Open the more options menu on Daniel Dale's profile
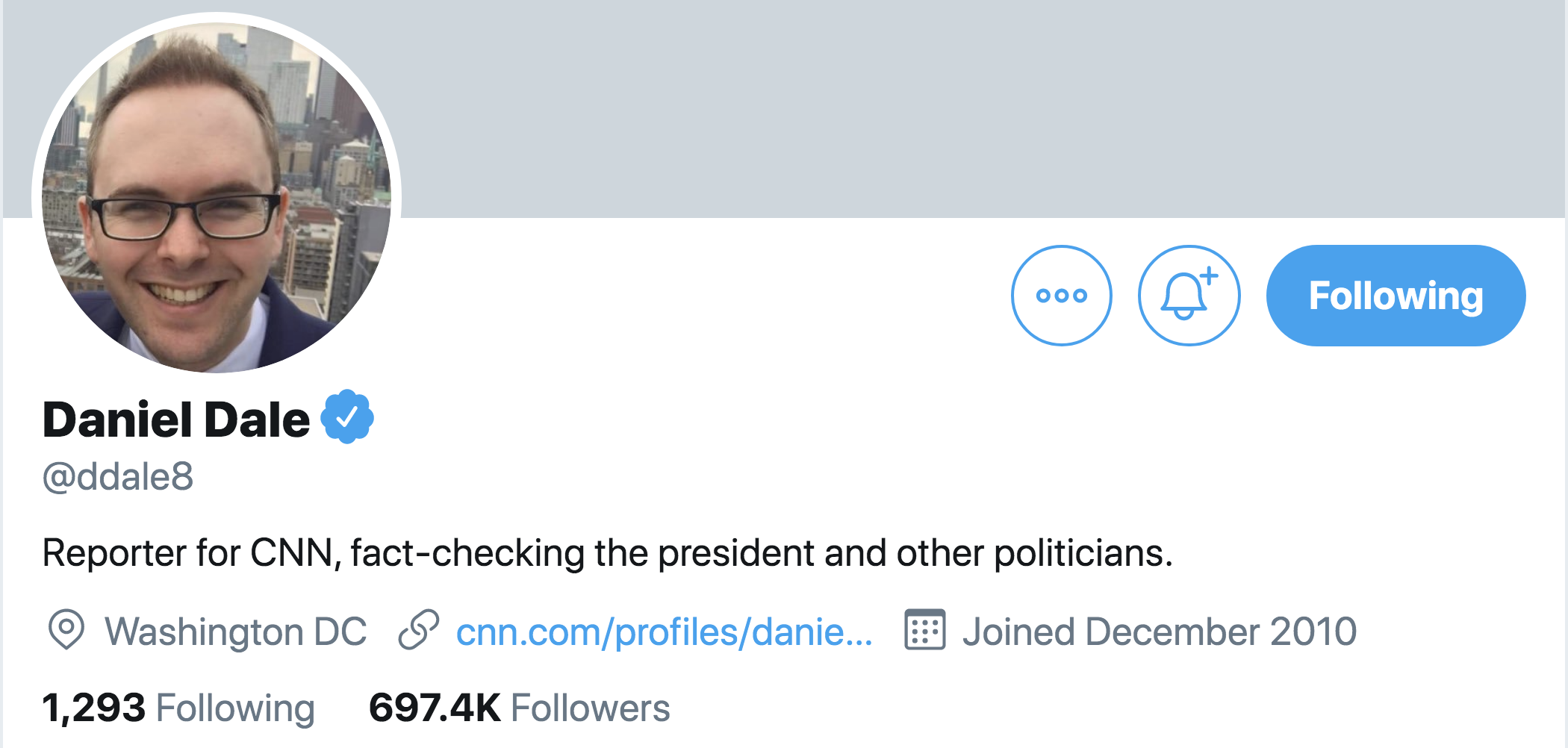This screenshot has width=1568, height=748. 1062,295
